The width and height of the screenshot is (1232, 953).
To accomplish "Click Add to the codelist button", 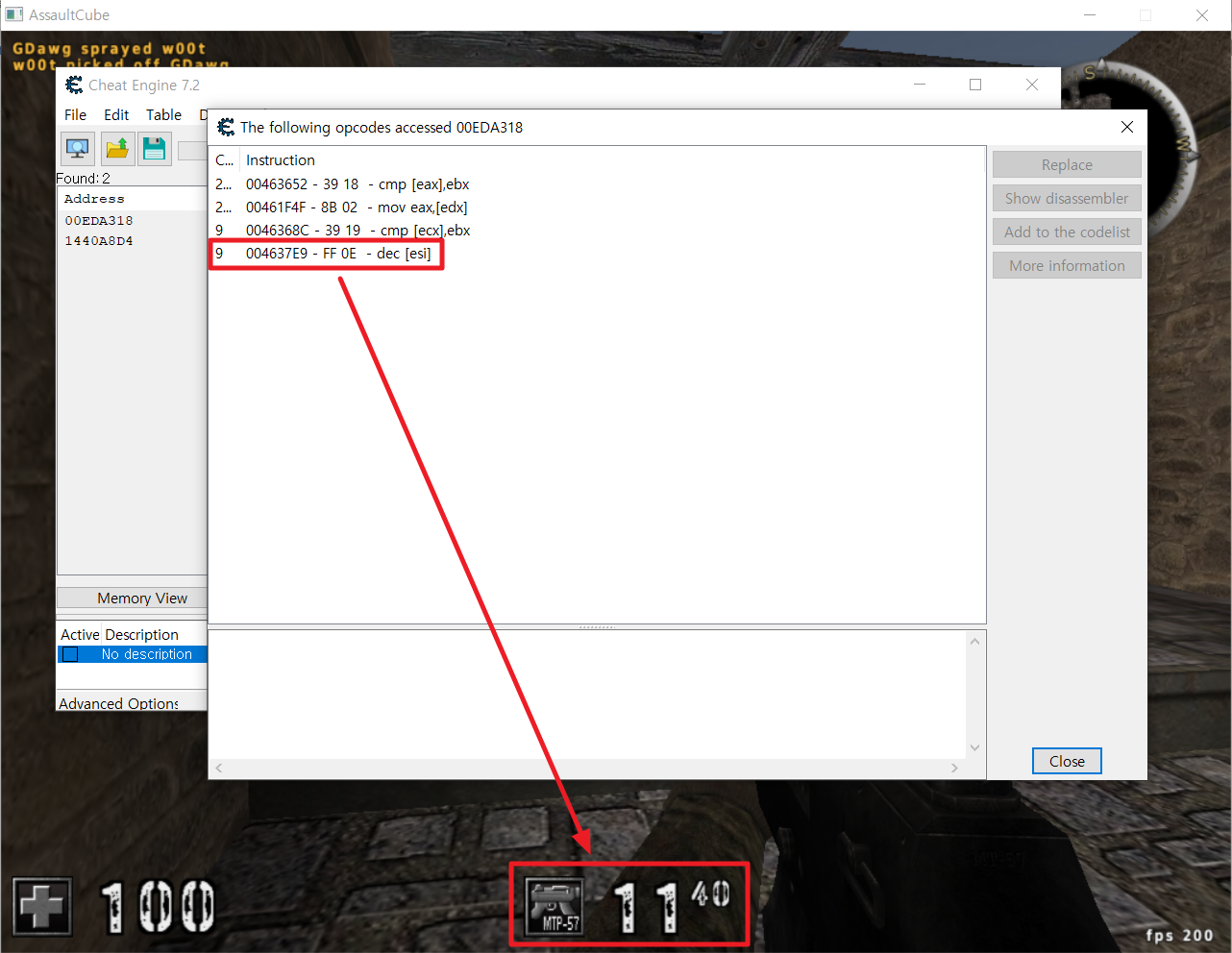I will point(1067,232).
